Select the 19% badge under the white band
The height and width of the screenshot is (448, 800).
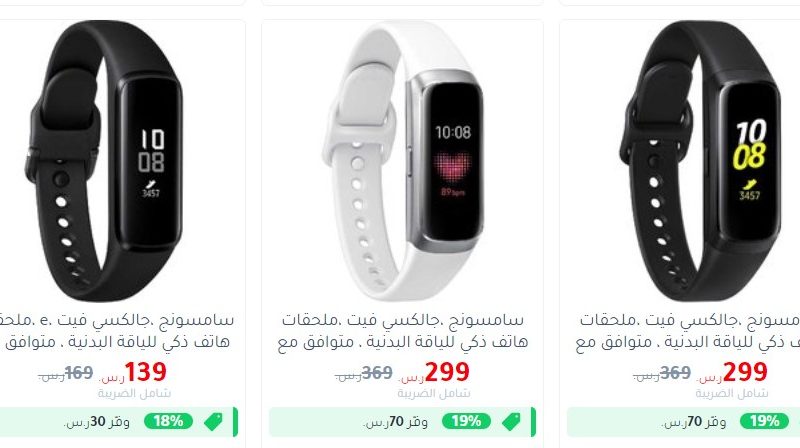(466, 421)
